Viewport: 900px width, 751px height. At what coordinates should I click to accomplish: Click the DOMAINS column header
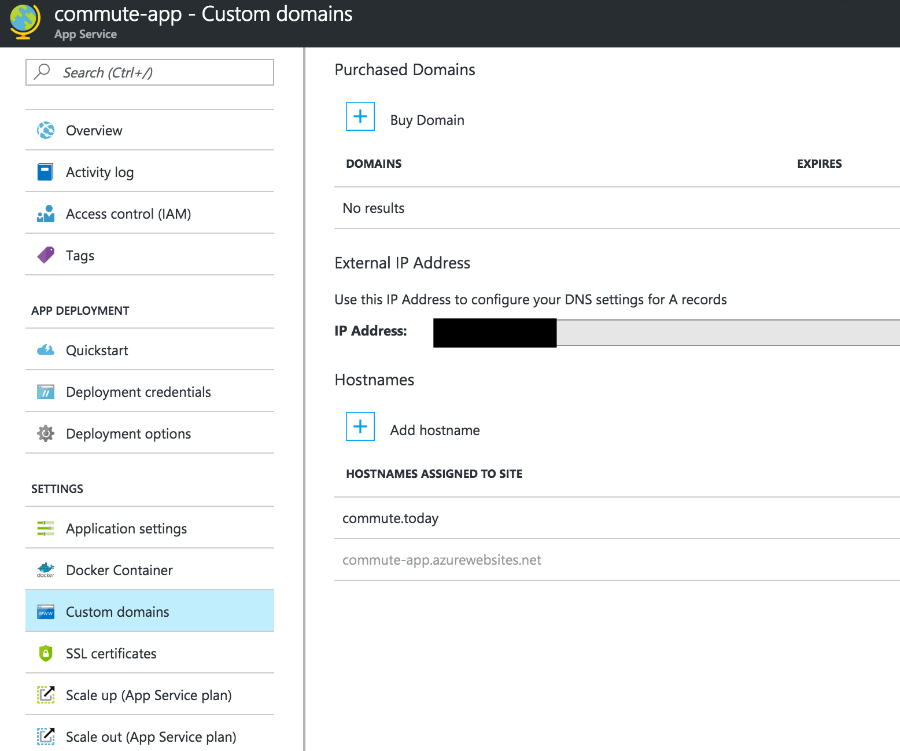374,164
